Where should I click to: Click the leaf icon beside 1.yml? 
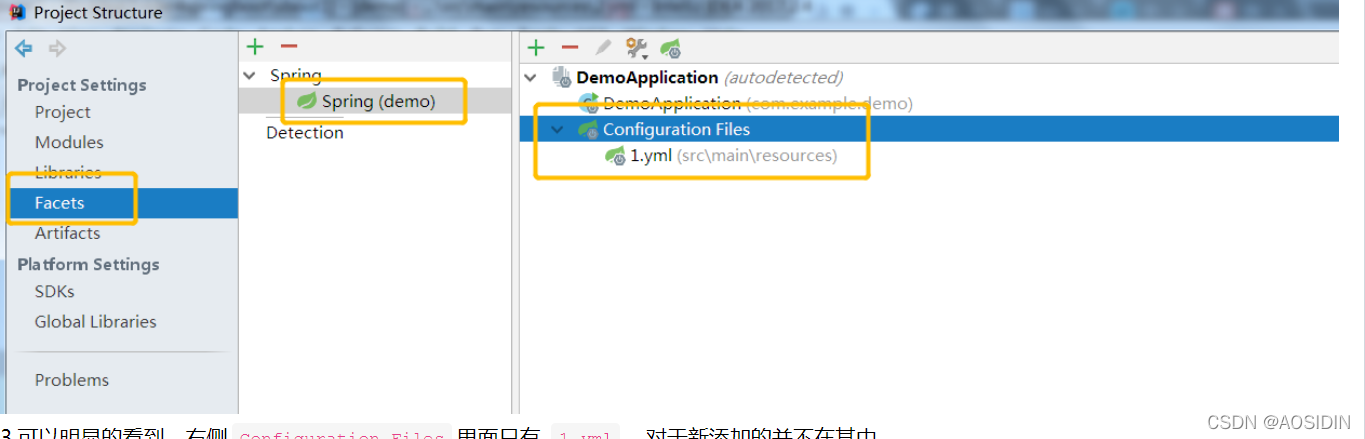coord(615,156)
